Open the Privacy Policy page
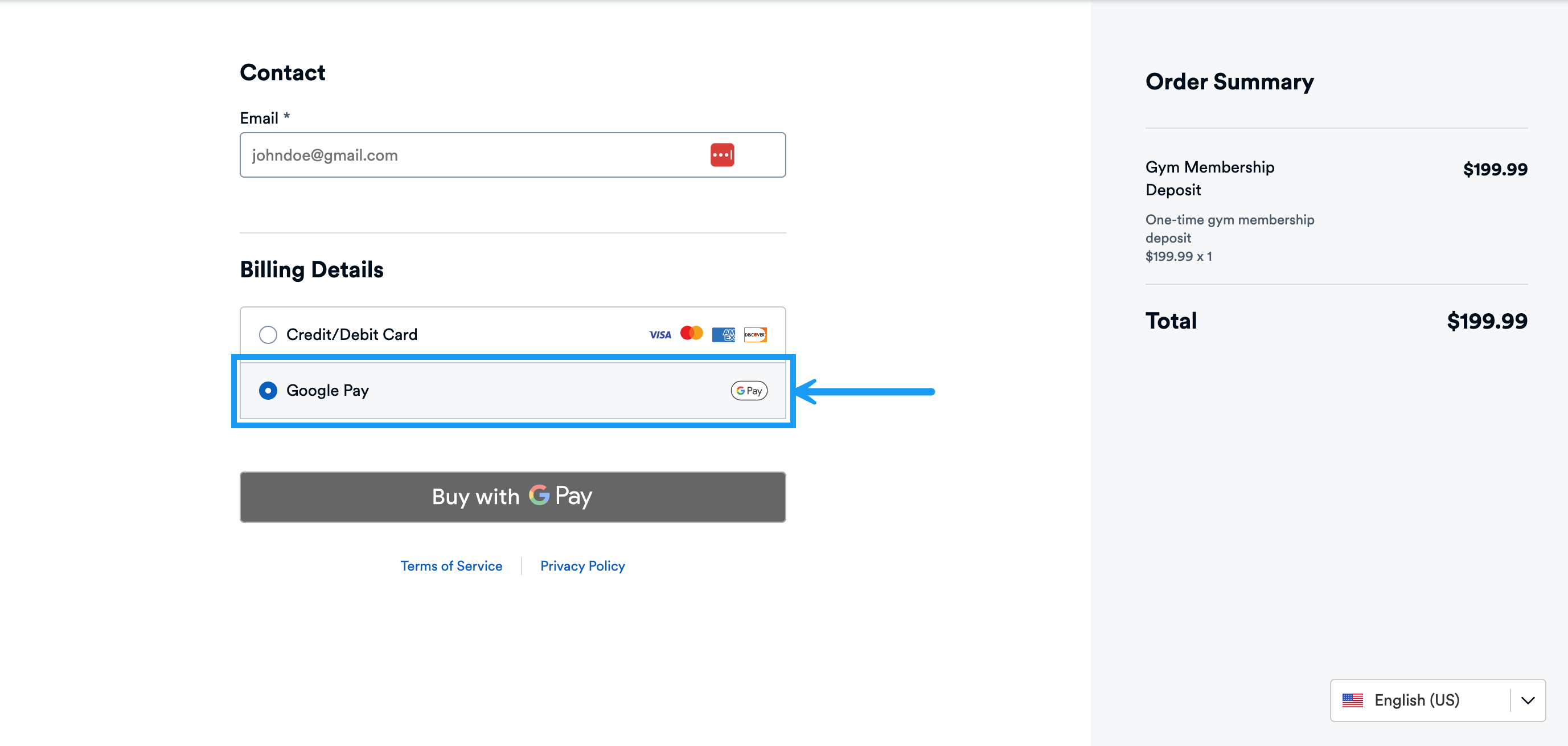This screenshot has height=746, width=1568. (x=582, y=565)
